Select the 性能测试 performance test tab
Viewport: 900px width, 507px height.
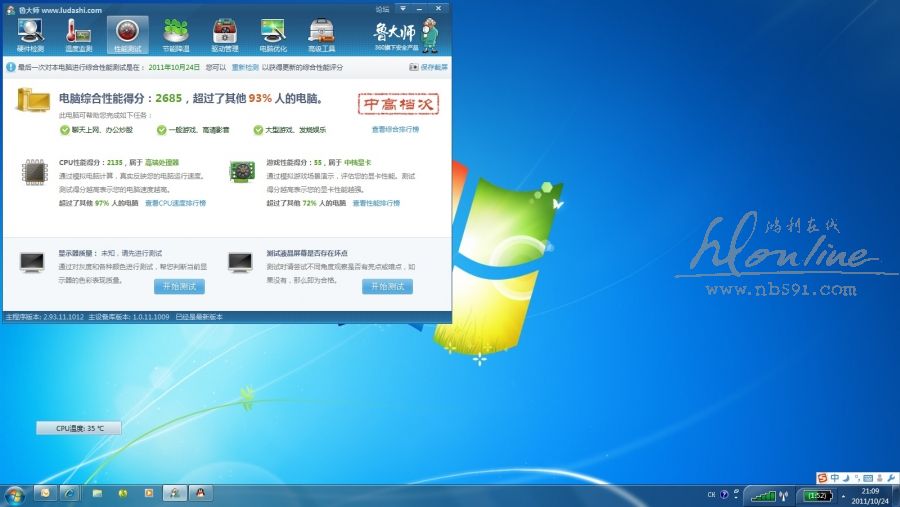127,35
